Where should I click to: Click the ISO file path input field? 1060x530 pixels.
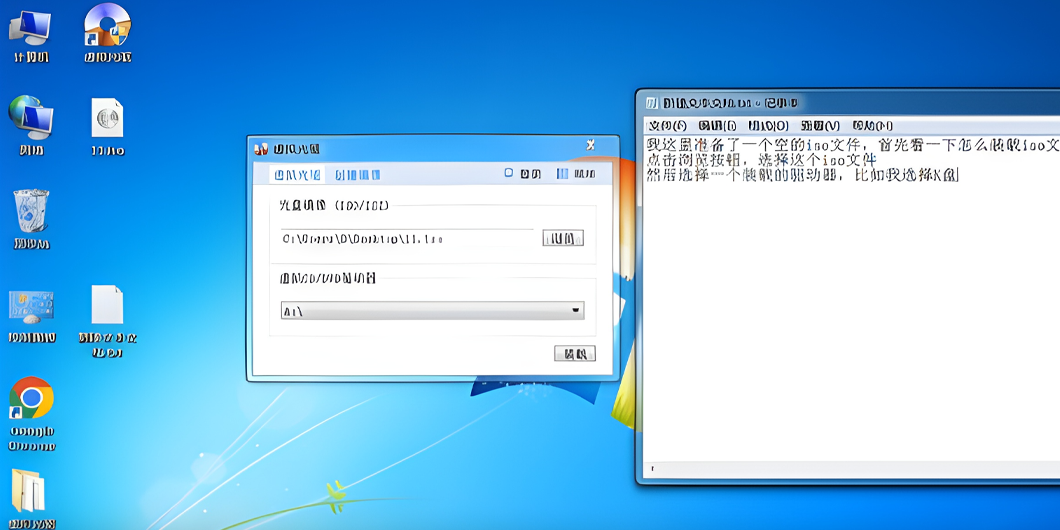(x=408, y=239)
